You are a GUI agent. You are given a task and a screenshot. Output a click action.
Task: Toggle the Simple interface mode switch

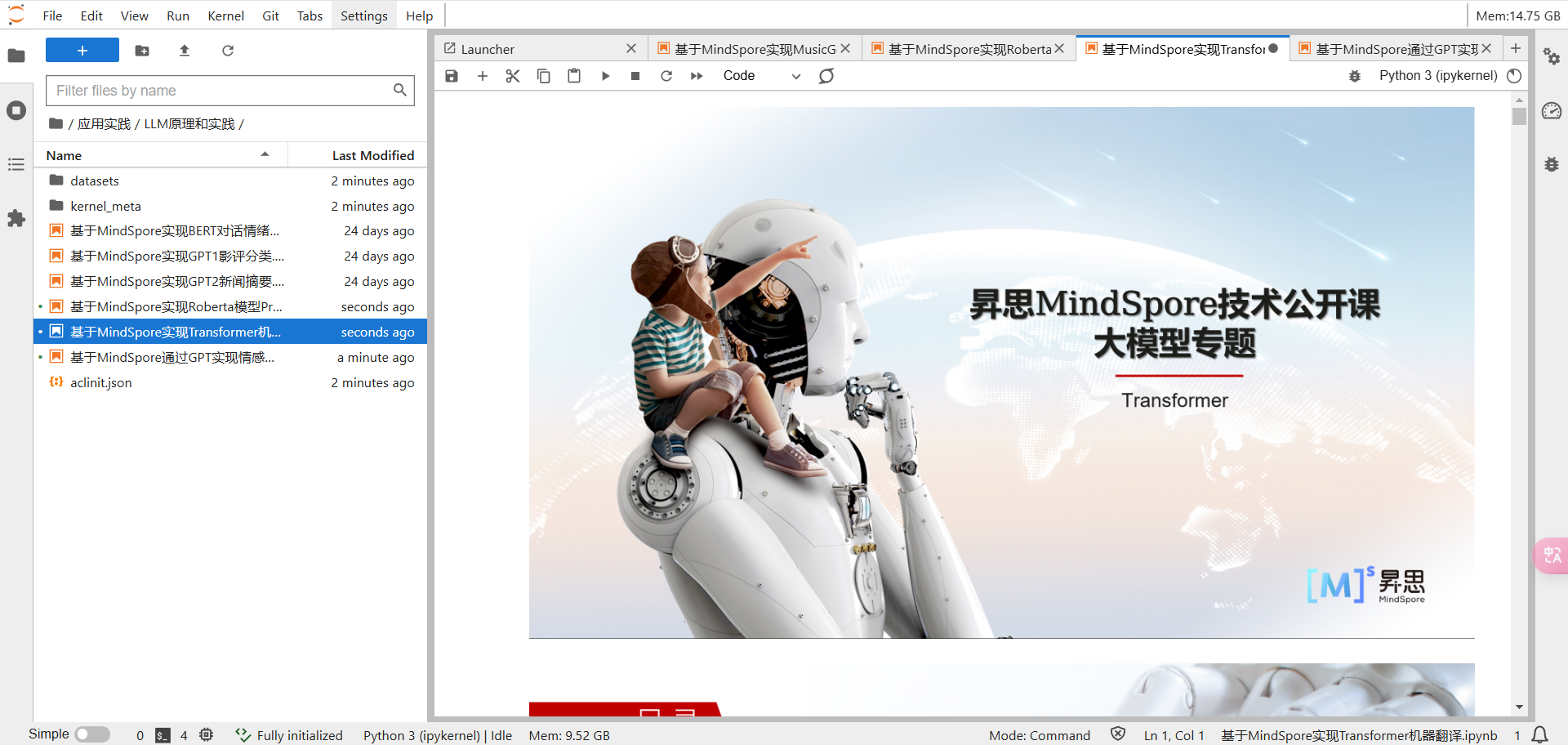pos(92,734)
